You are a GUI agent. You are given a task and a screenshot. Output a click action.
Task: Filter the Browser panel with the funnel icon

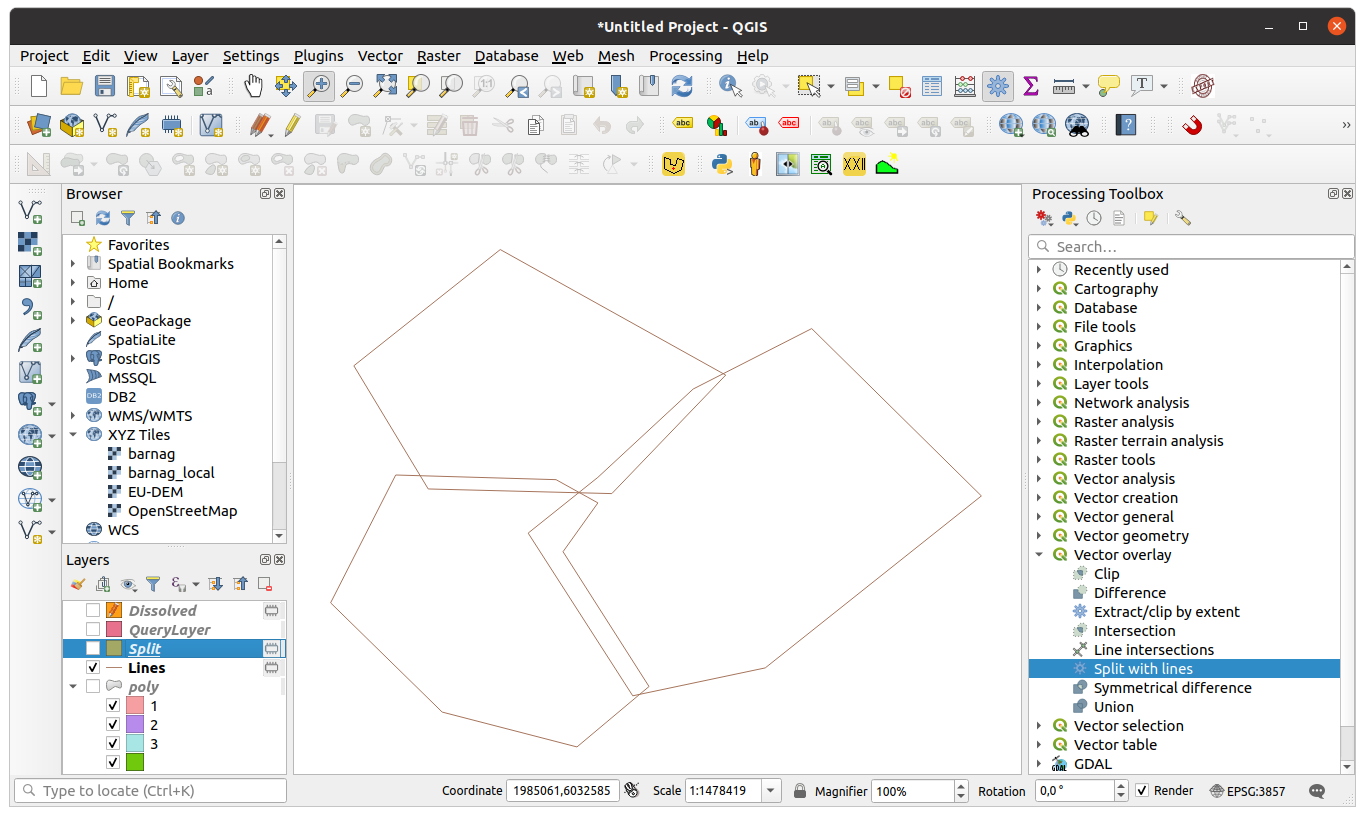(128, 218)
